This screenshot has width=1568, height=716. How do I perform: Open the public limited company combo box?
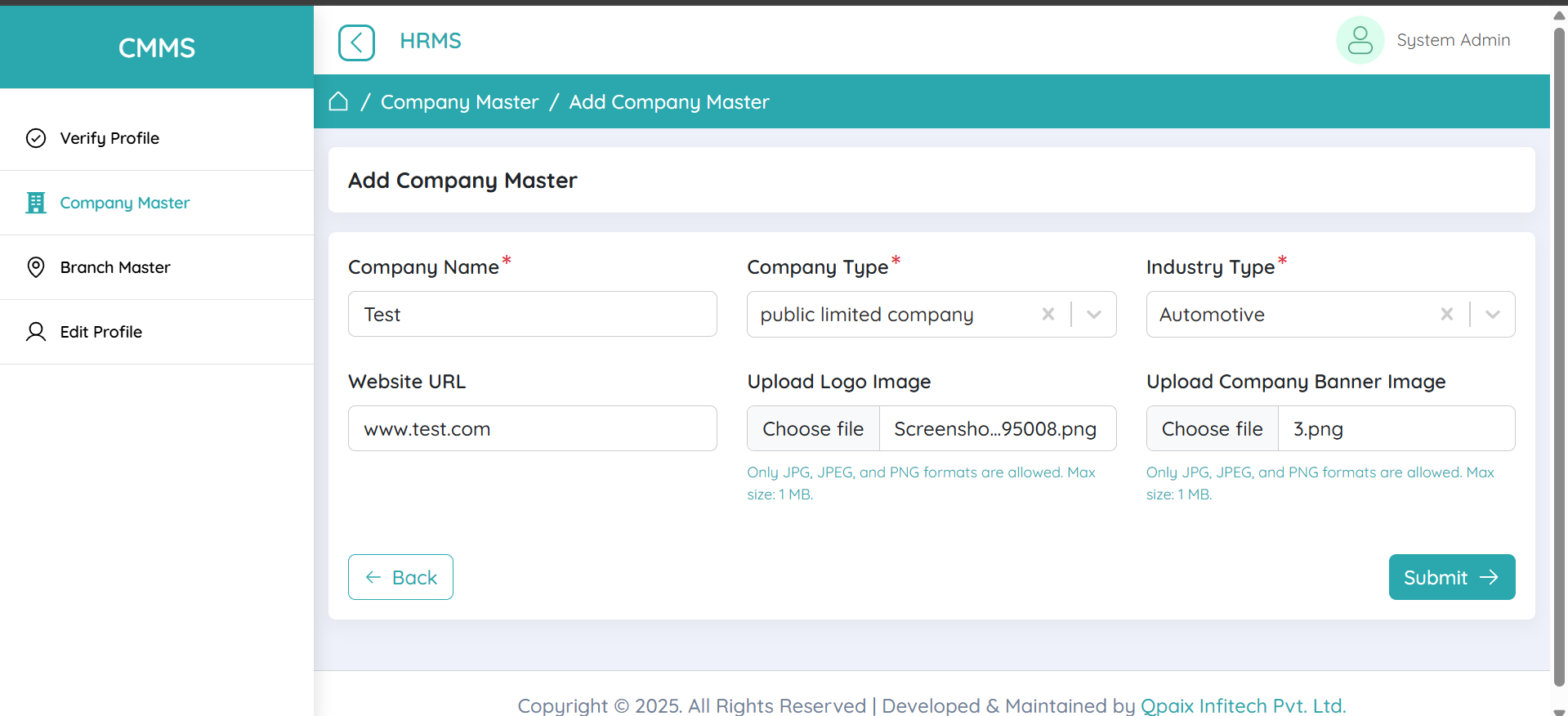point(891,315)
